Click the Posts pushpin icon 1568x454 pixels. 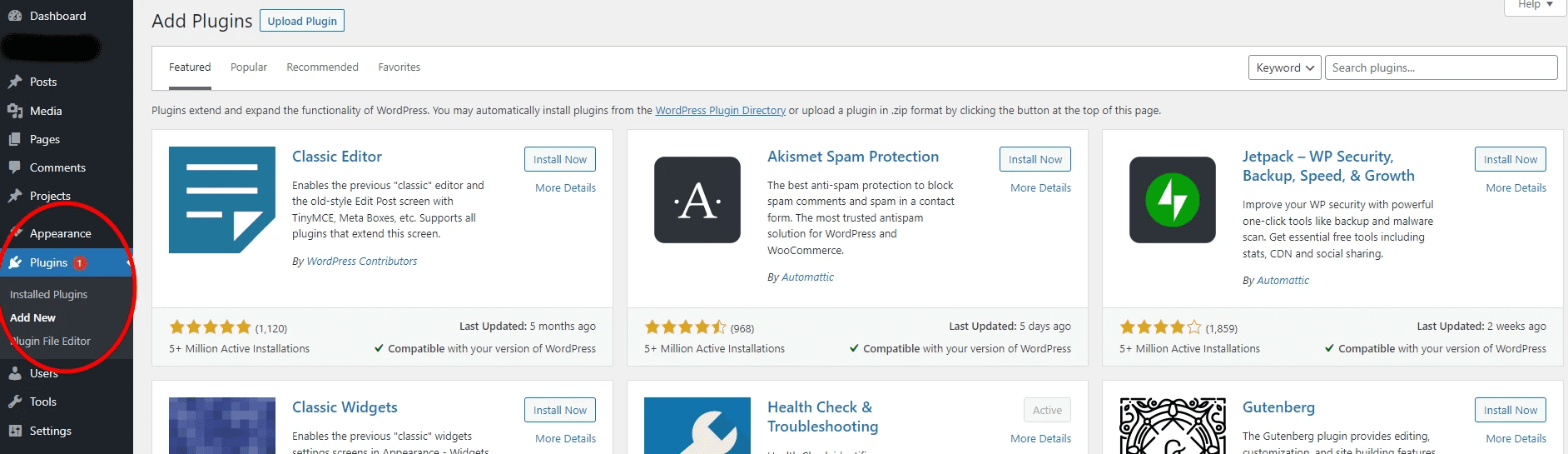pos(15,82)
